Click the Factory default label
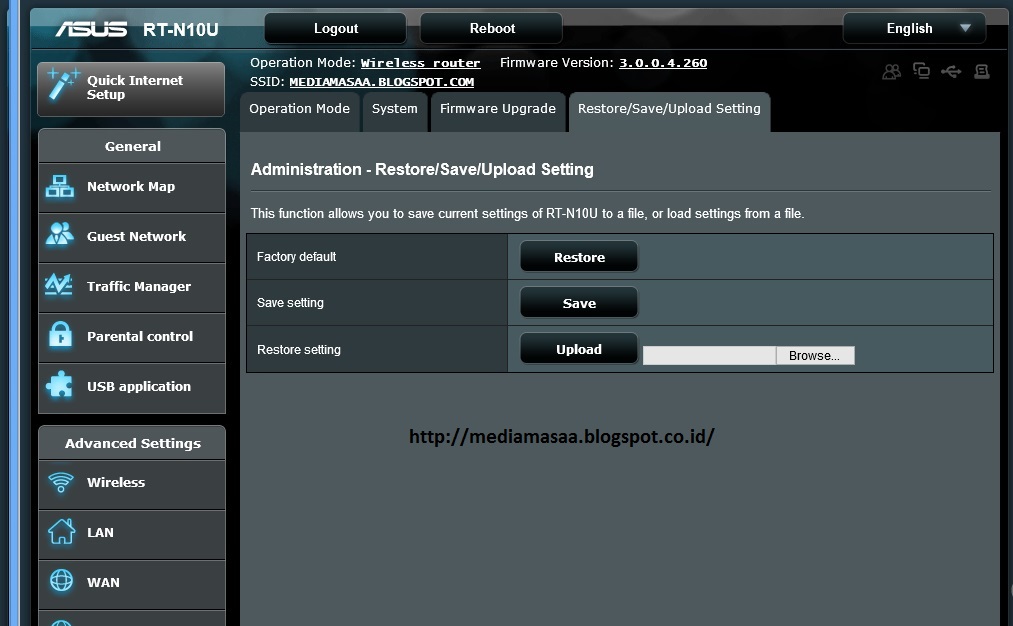The width and height of the screenshot is (1013, 626). pyautogui.click(x=297, y=256)
